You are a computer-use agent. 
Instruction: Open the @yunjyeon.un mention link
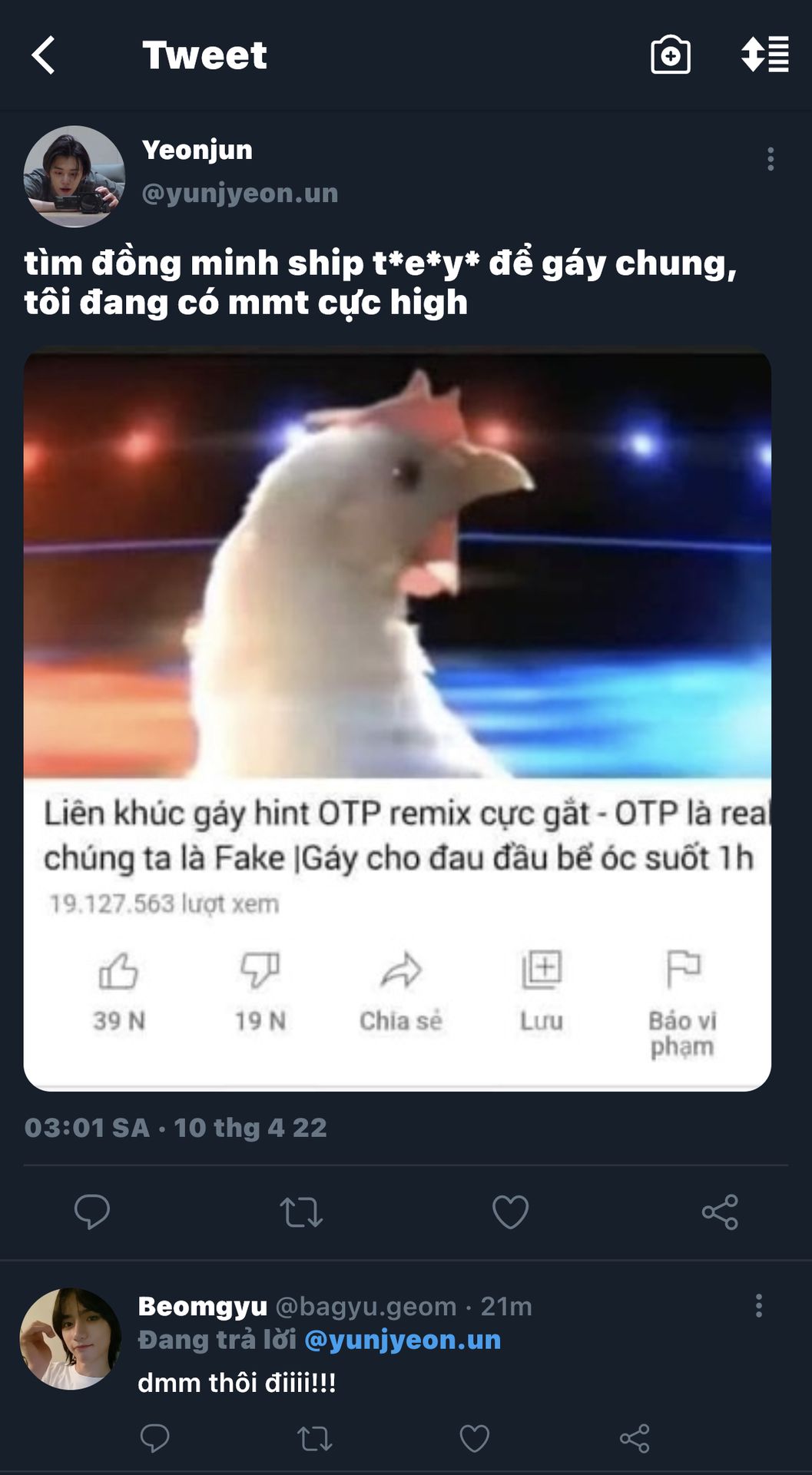(x=403, y=1340)
